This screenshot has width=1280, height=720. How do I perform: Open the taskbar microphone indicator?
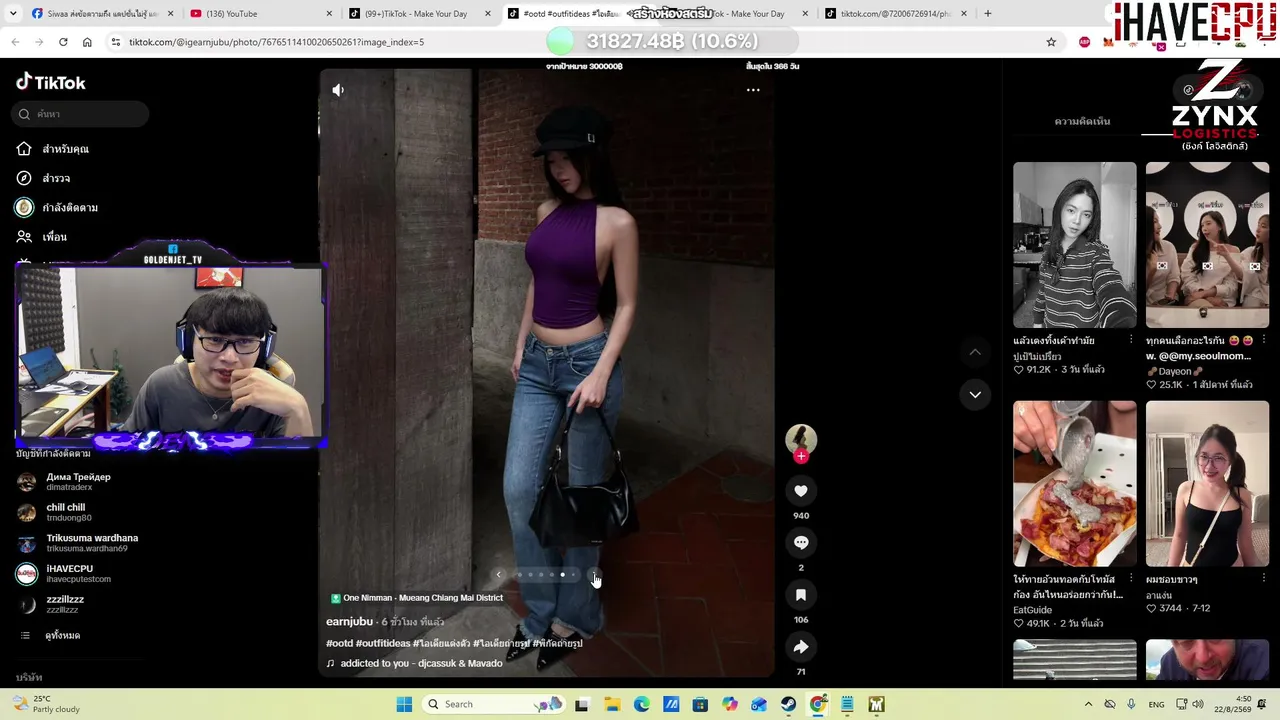pyautogui.click(x=1131, y=704)
